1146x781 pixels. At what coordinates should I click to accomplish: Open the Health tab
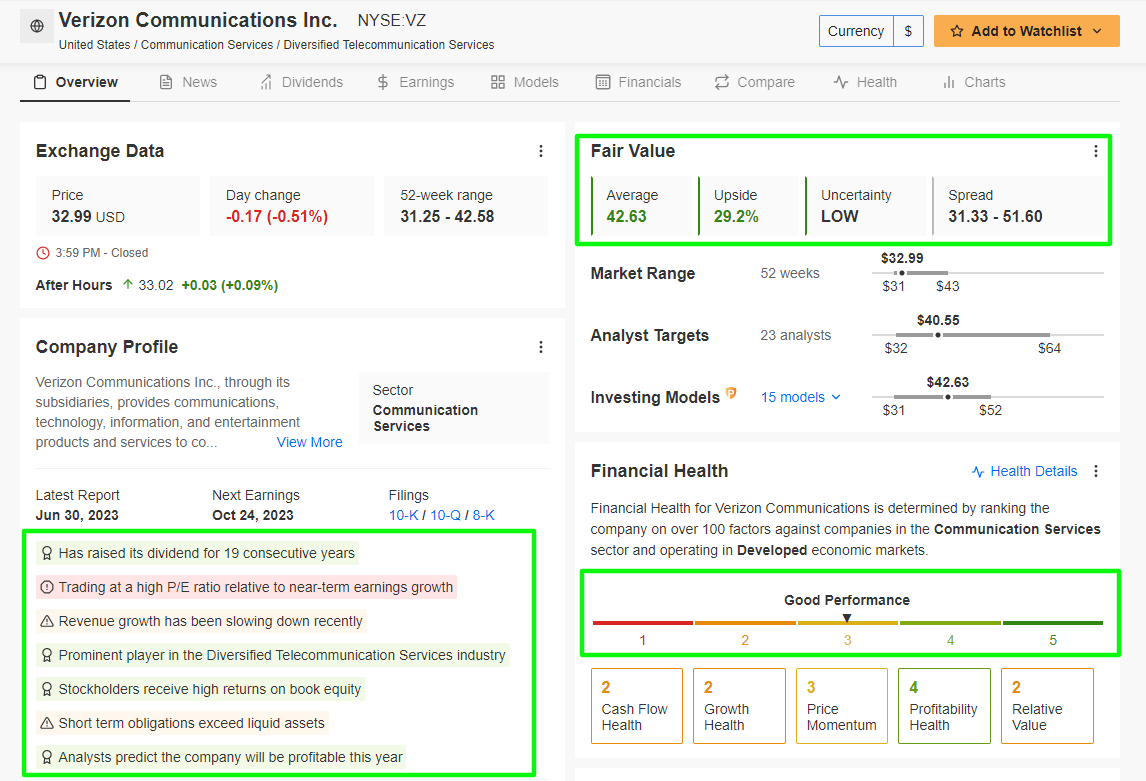865,83
